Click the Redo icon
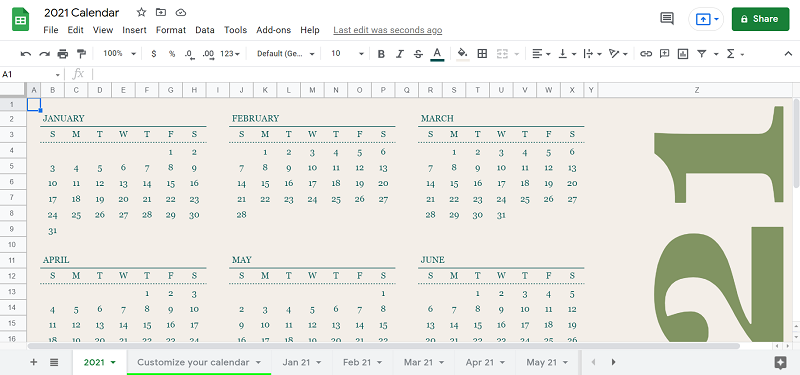 [44, 54]
